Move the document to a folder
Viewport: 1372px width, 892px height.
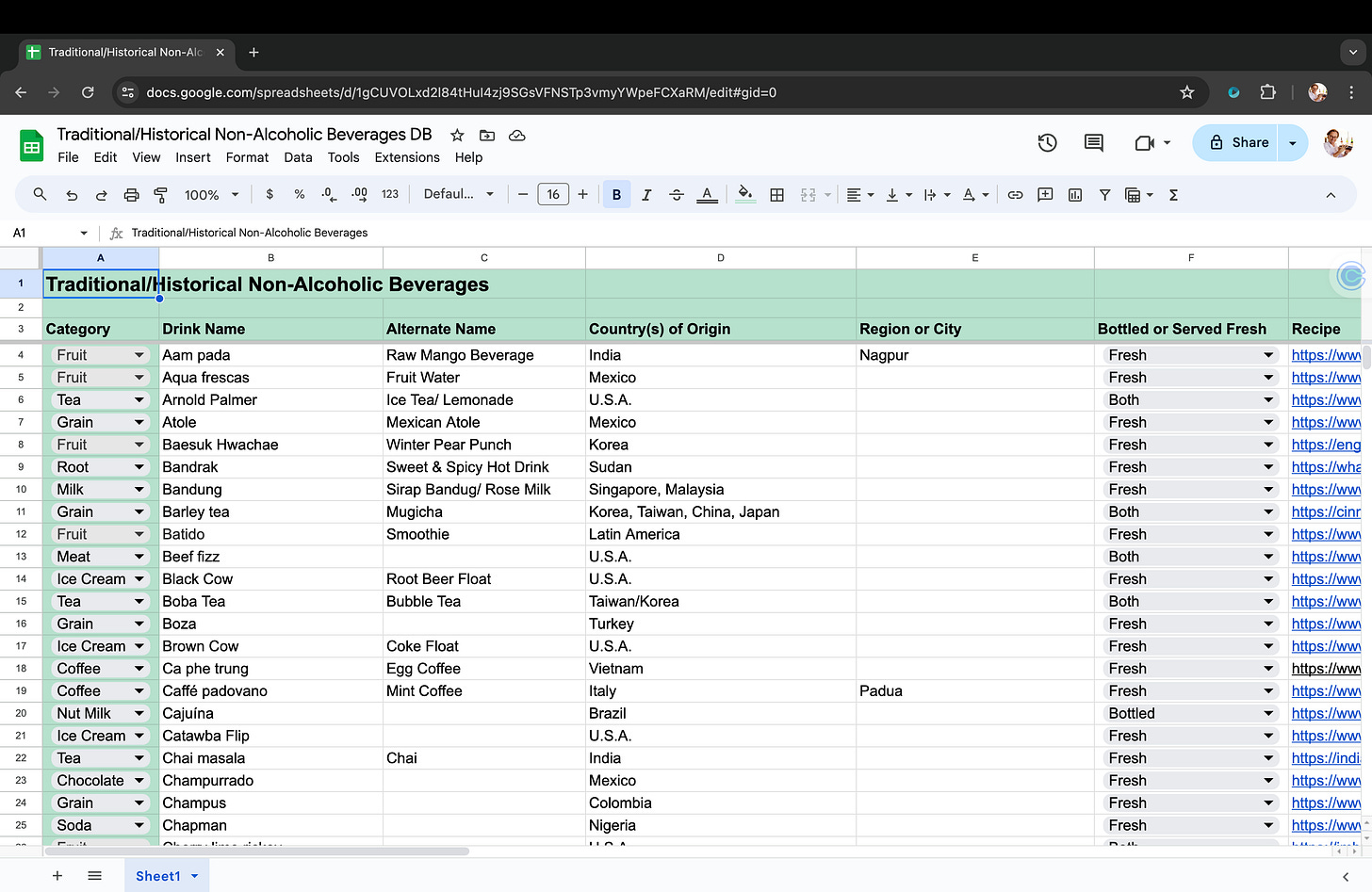[x=487, y=136]
